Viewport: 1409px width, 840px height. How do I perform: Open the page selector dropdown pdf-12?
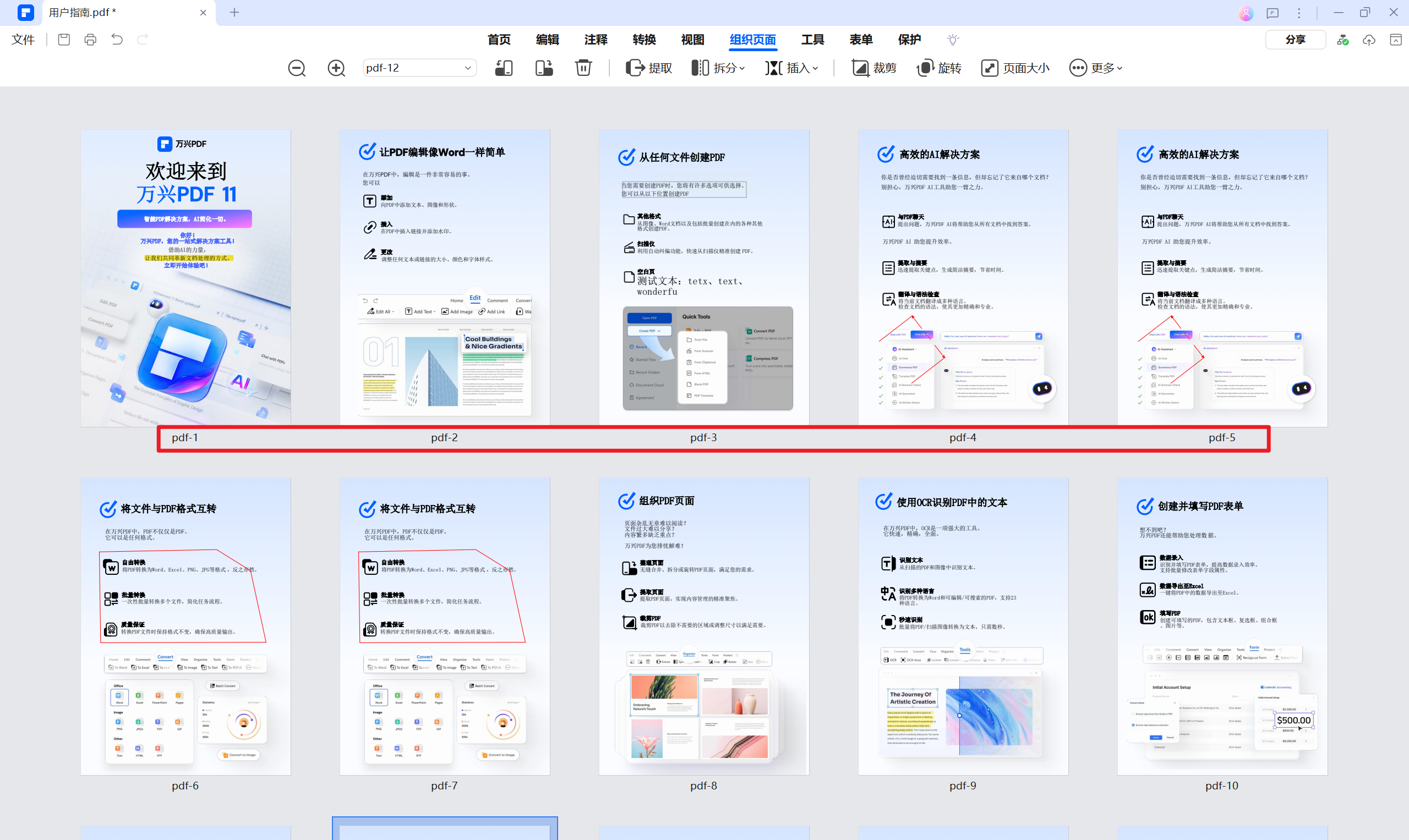click(x=419, y=68)
